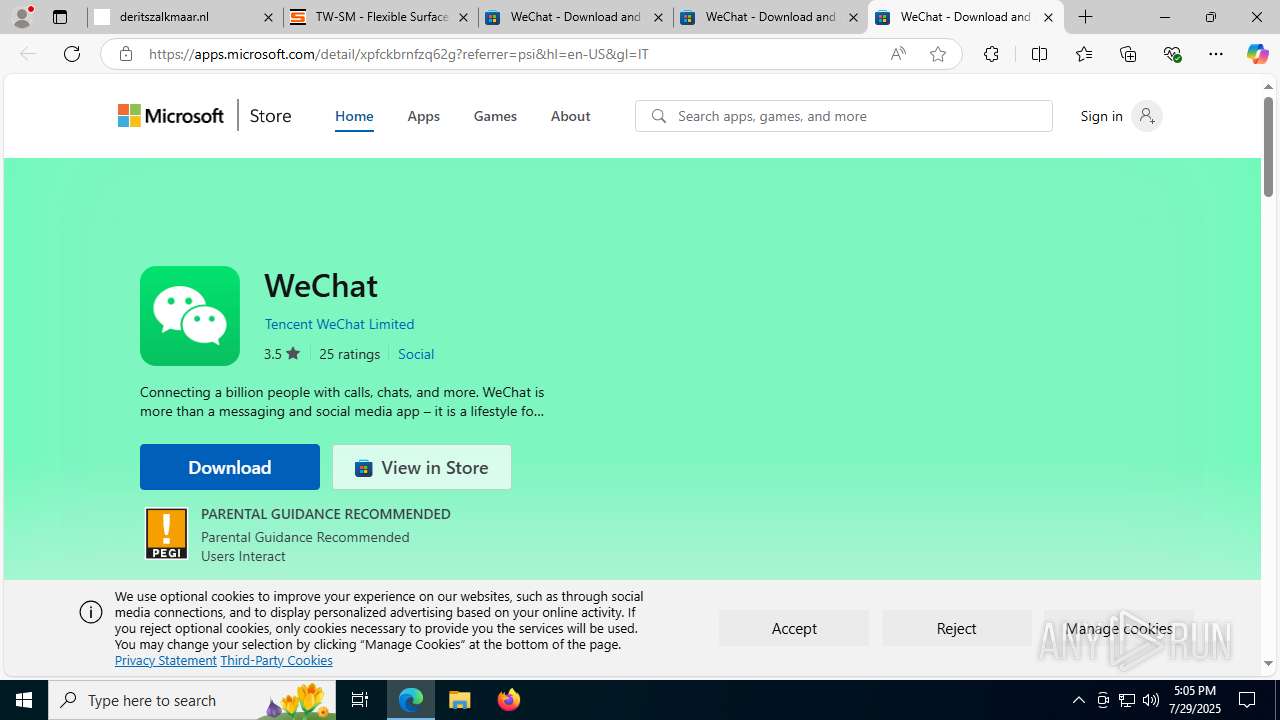Open the About nav item
1280x720 pixels.
[570, 116]
